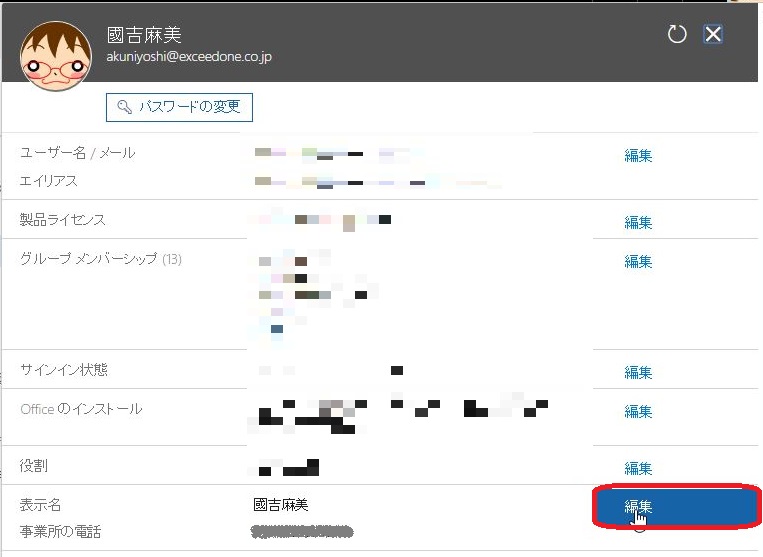Edit グループ メンバーシップ settings

tap(638, 261)
